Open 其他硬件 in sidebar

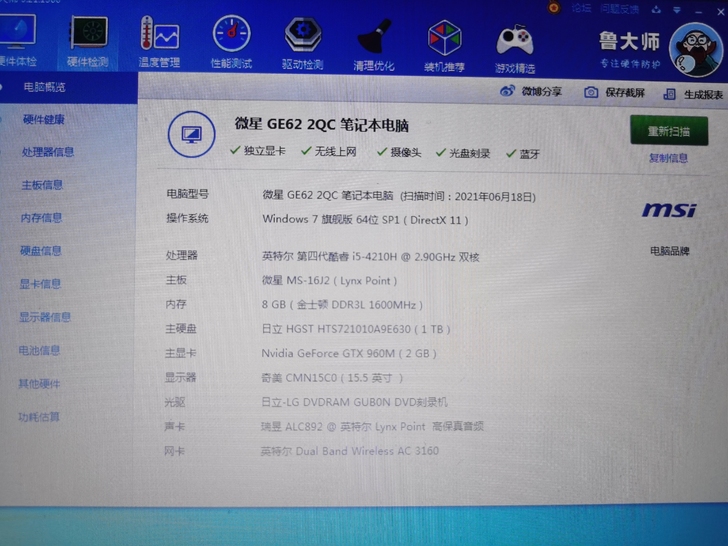point(39,384)
